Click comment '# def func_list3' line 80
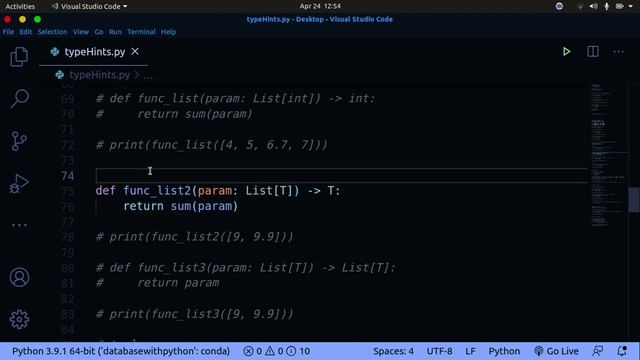 pyautogui.click(x=246, y=268)
